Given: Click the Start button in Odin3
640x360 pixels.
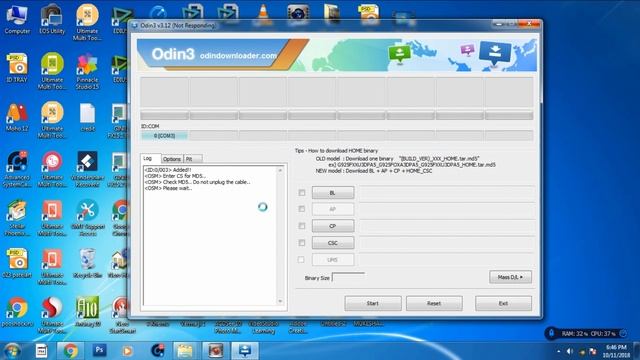Looking at the screenshot, I should tap(373, 303).
